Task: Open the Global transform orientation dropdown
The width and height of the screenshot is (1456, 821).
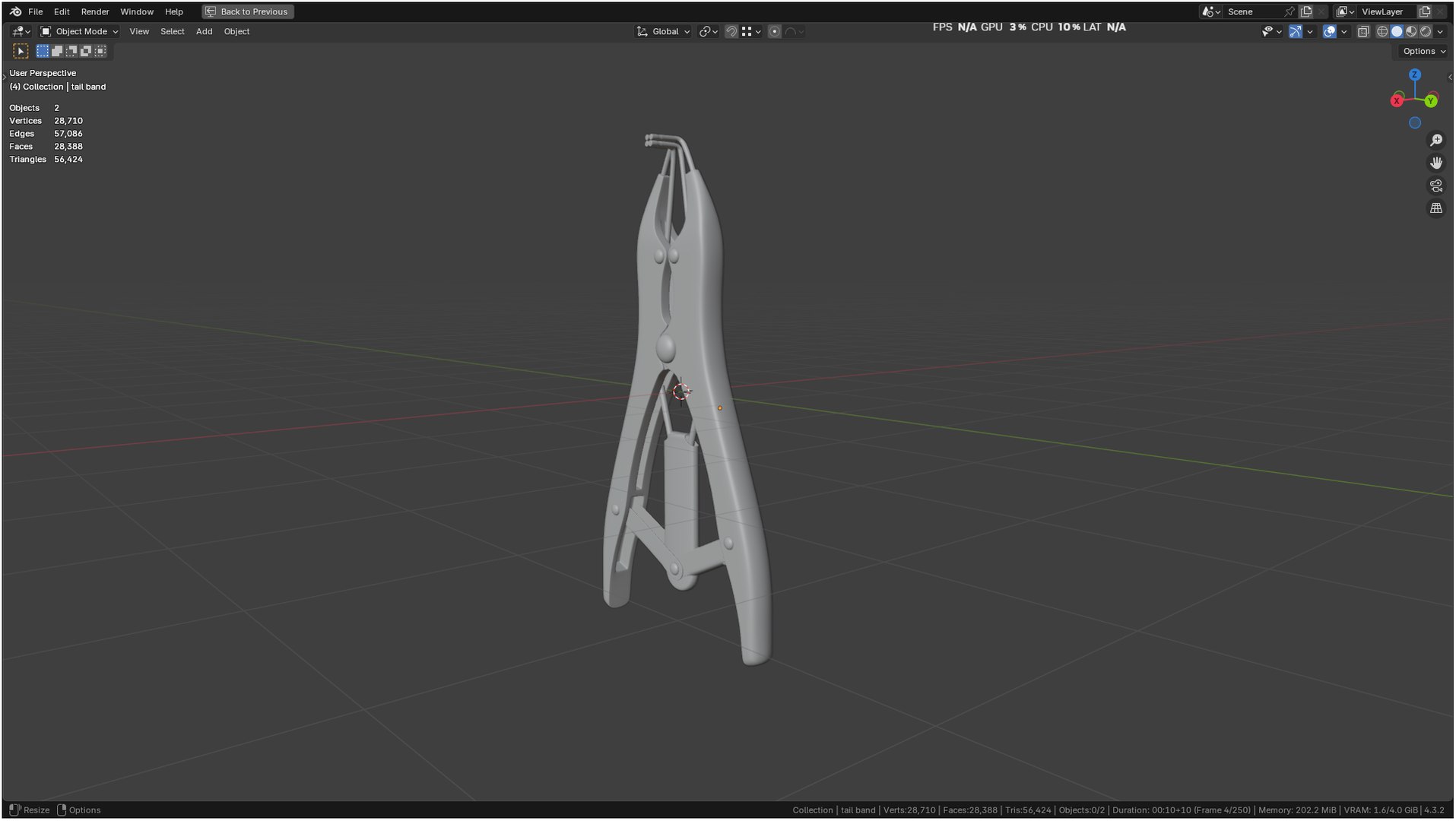Action: [663, 31]
